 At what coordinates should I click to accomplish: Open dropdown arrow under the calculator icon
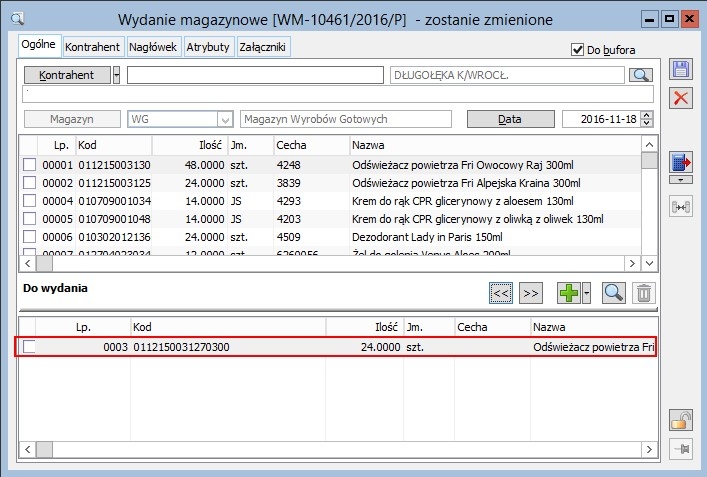point(680,180)
